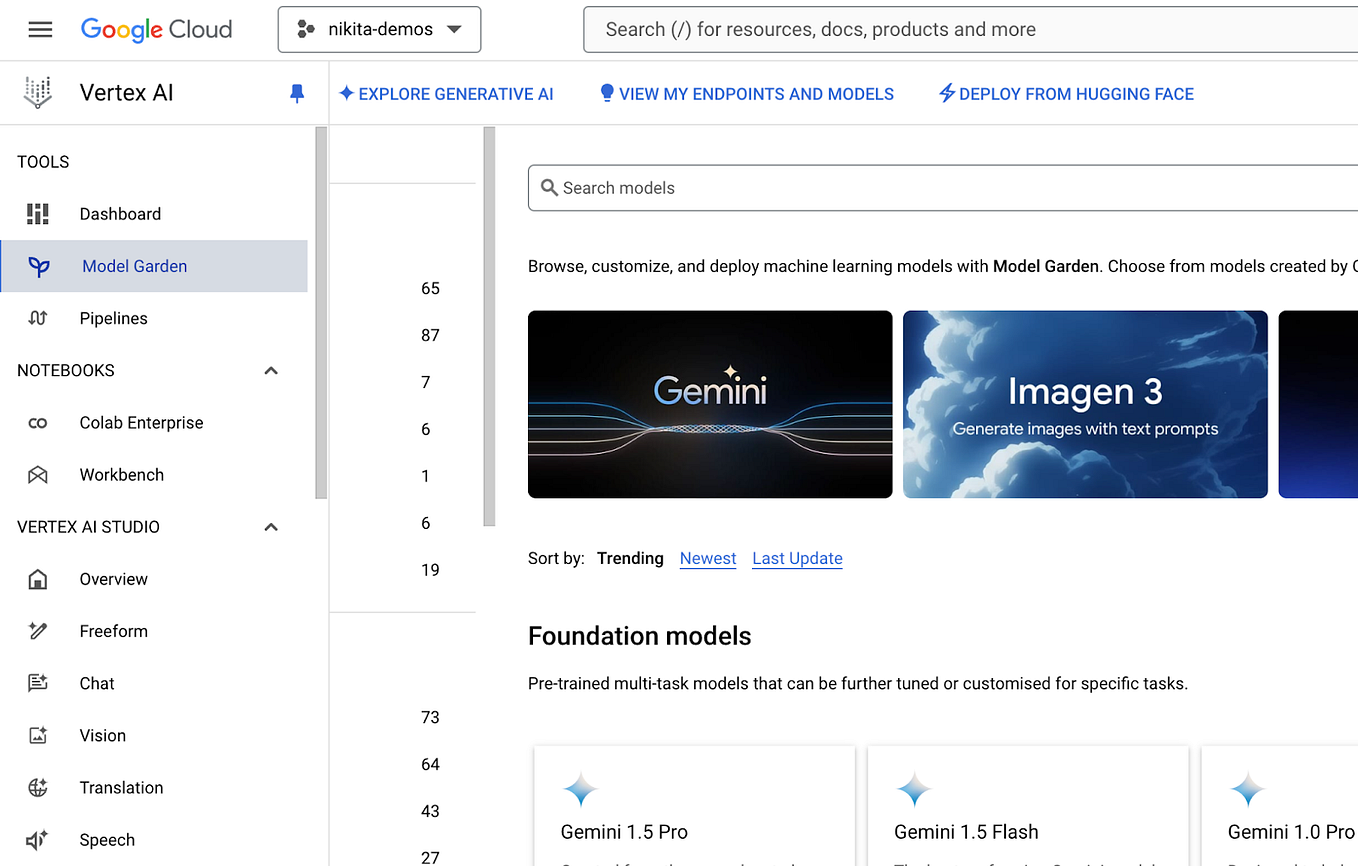Open Colab Enterprise notebooks
This screenshot has height=866, width=1358.
140,422
